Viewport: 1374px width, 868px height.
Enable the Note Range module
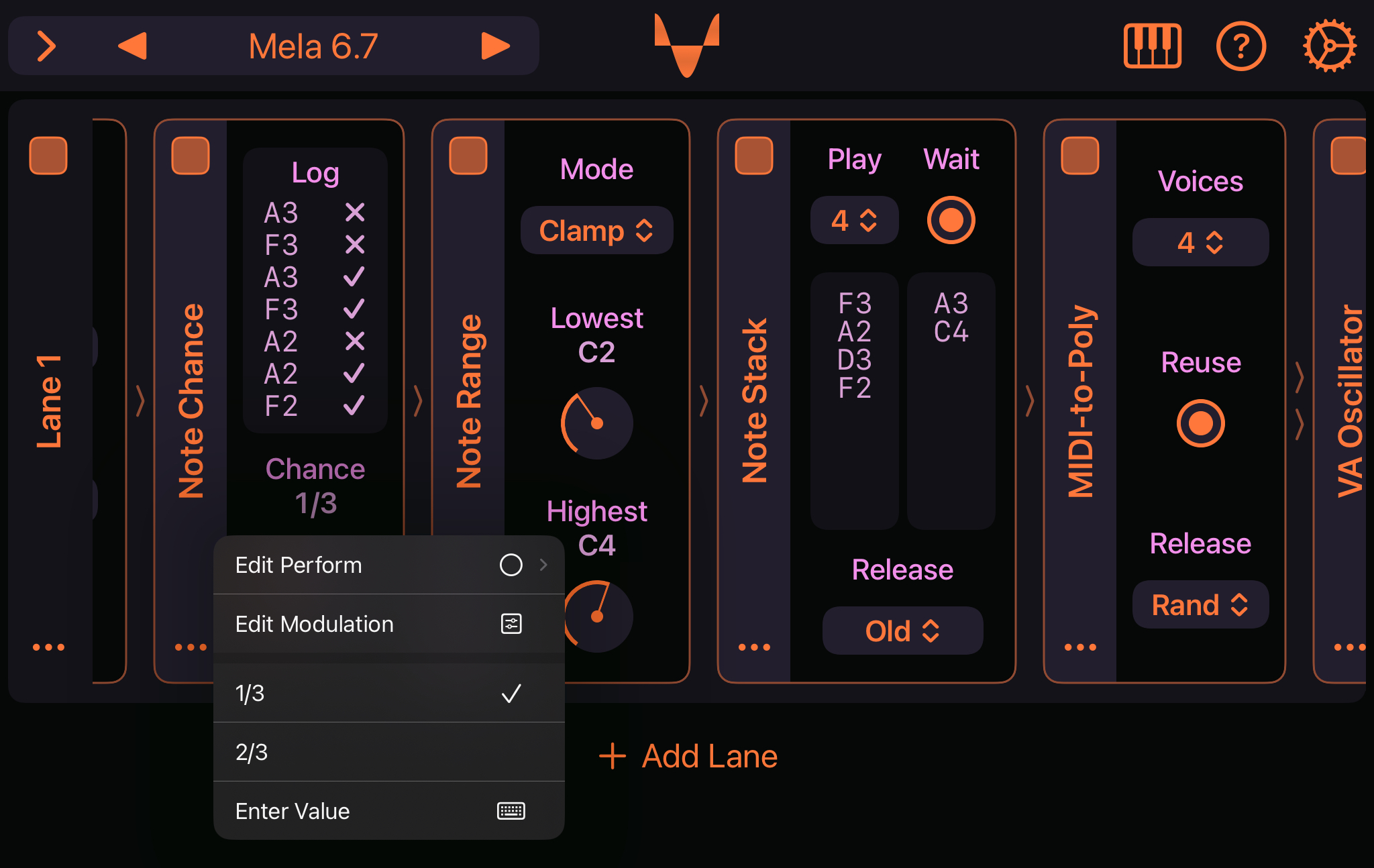(468, 156)
